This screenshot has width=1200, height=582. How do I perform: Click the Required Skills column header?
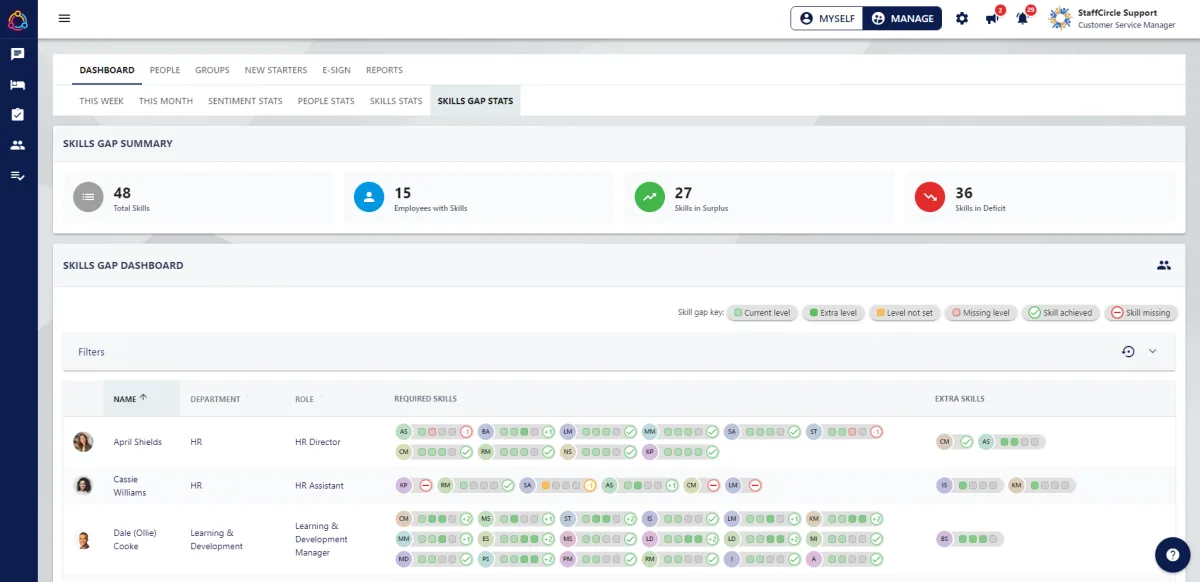point(425,399)
